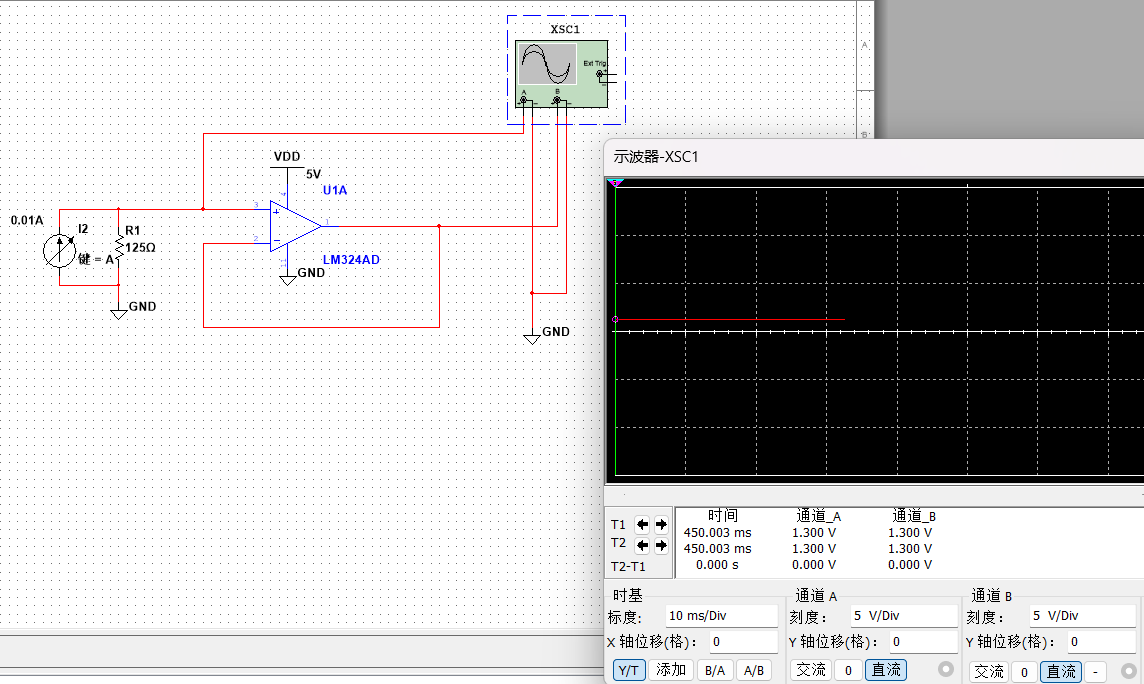Click the 通道_B column header in readout
This screenshot has height=684, width=1144.
[x=913, y=516]
